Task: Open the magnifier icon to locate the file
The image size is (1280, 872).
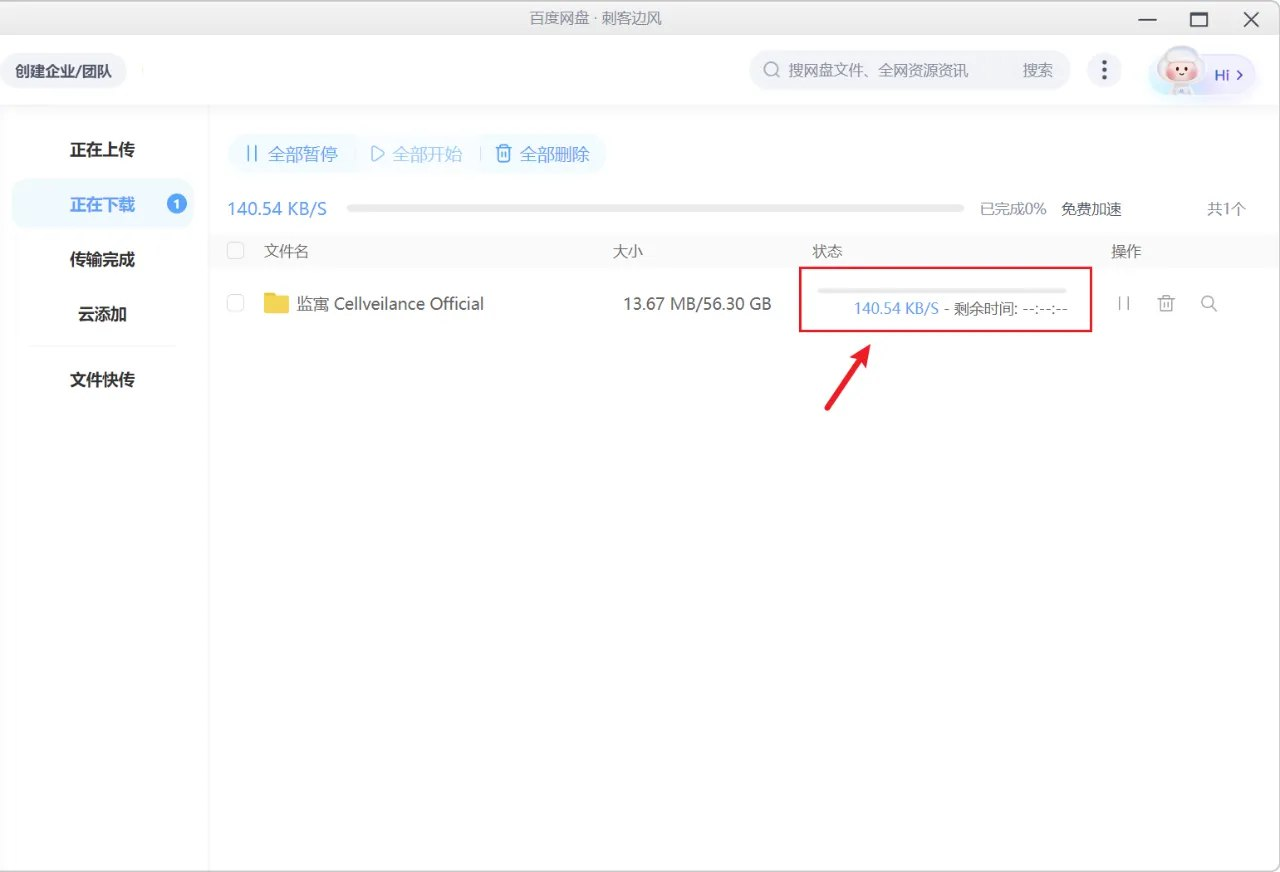Action: (1209, 303)
